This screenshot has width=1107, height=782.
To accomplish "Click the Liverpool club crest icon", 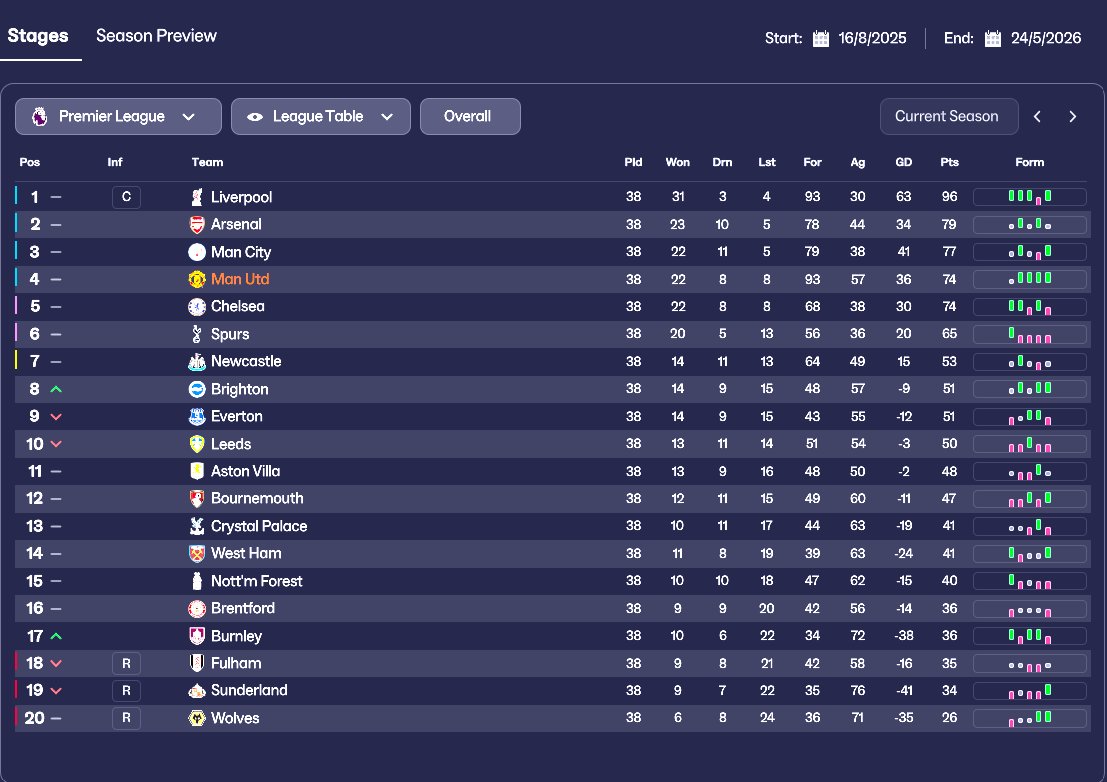I will [197, 197].
